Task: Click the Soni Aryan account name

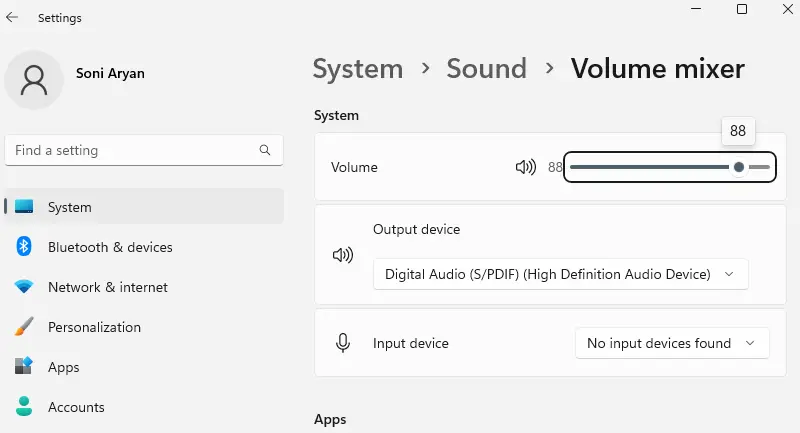Action: click(x=108, y=72)
